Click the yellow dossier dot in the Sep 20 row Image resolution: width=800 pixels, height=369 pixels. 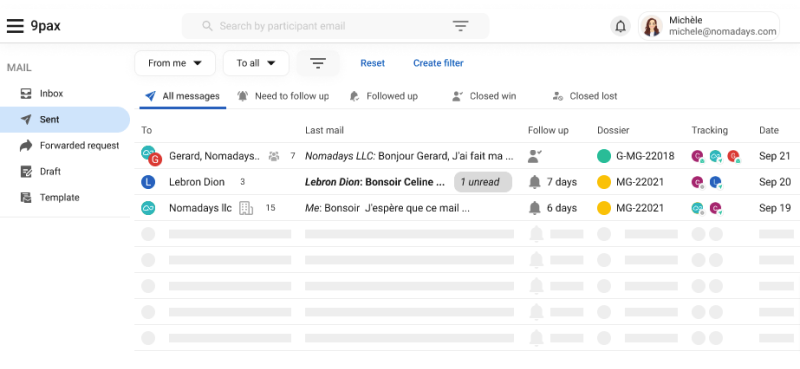[604, 182]
